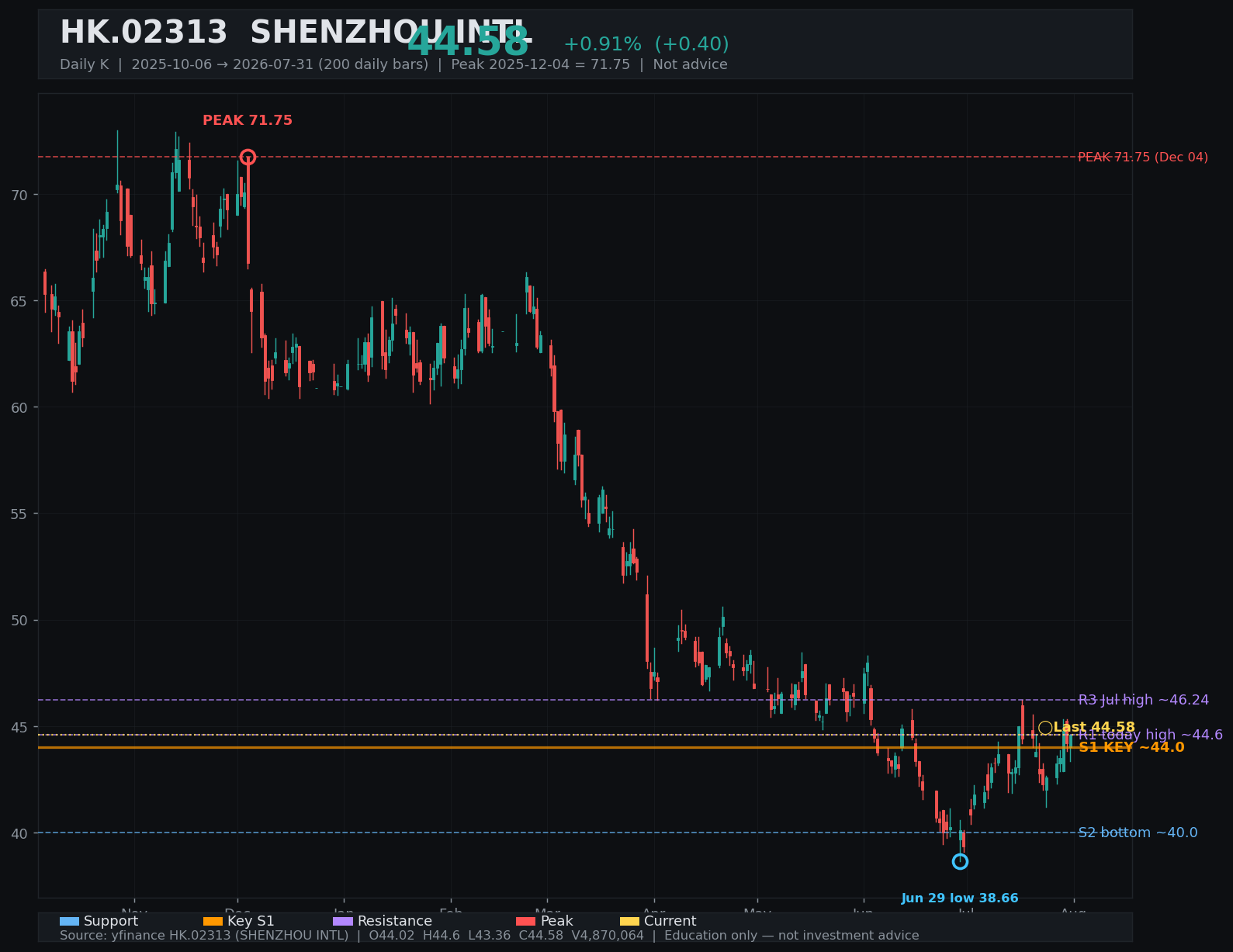Viewport: 1233px width, 952px height.
Task: Click the orange Key S1 legend swatch
Action: [213, 921]
